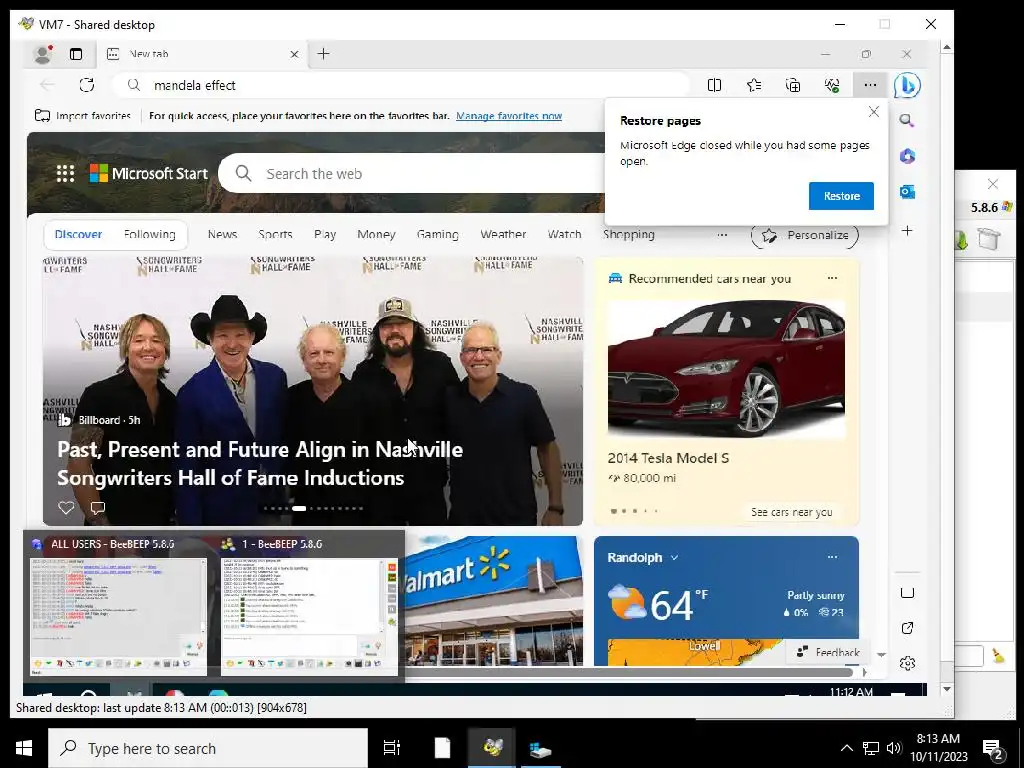Click the Type here to search box
Screen dimensions: 1024x768
pos(208,748)
